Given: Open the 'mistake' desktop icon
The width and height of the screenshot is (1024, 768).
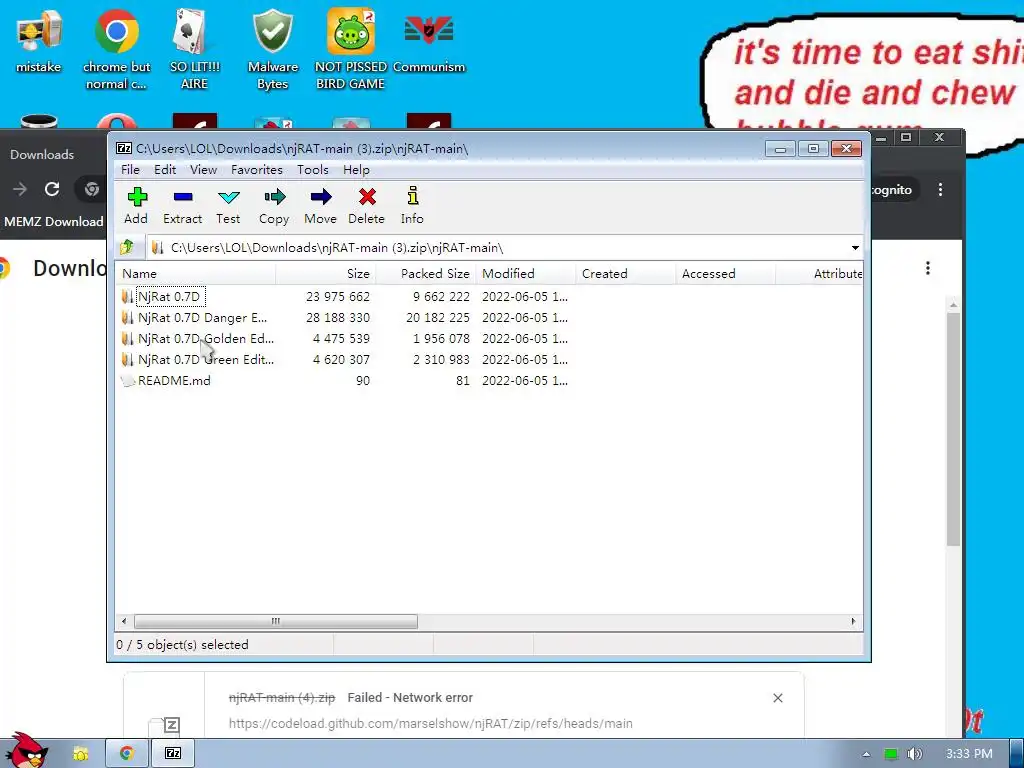Looking at the screenshot, I should click(x=39, y=40).
